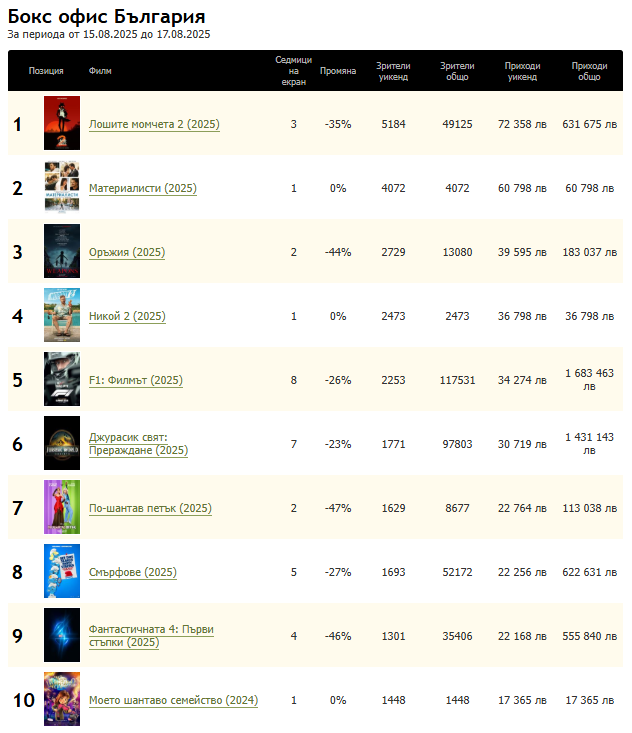Viewport: 632px width, 733px height.
Task: Open Фантастичната 4: Първи стъпки link
Action: coord(151,636)
